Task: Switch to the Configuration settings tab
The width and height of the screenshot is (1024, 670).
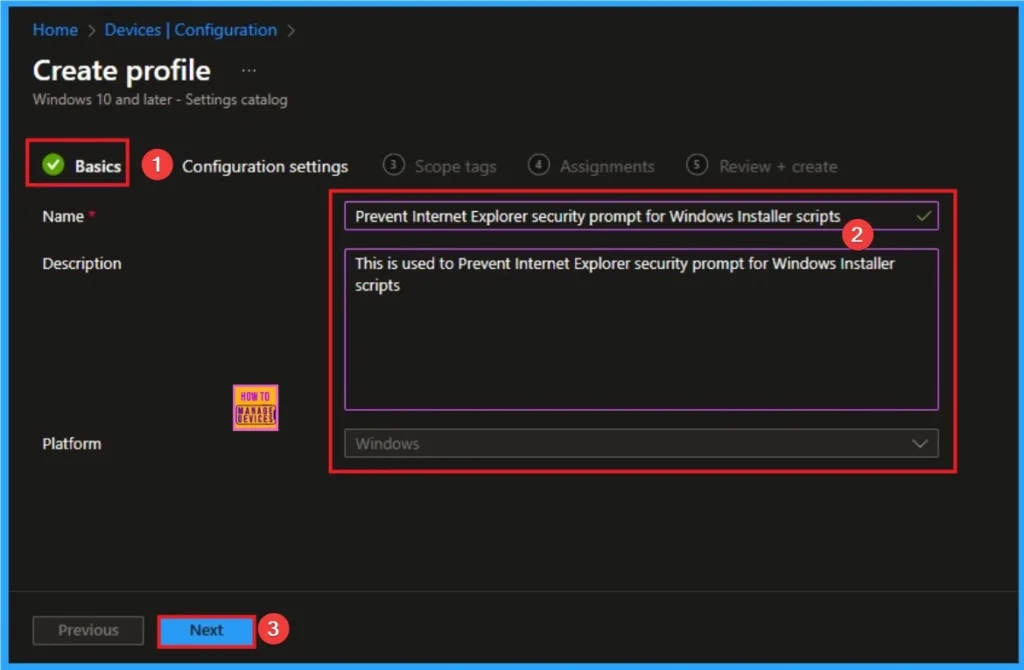Action: (265, 166)
